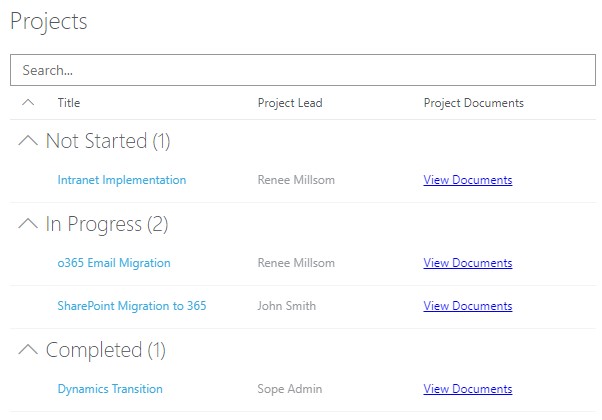Click the collapse-all chevron beside Title header

click(28, 102)
